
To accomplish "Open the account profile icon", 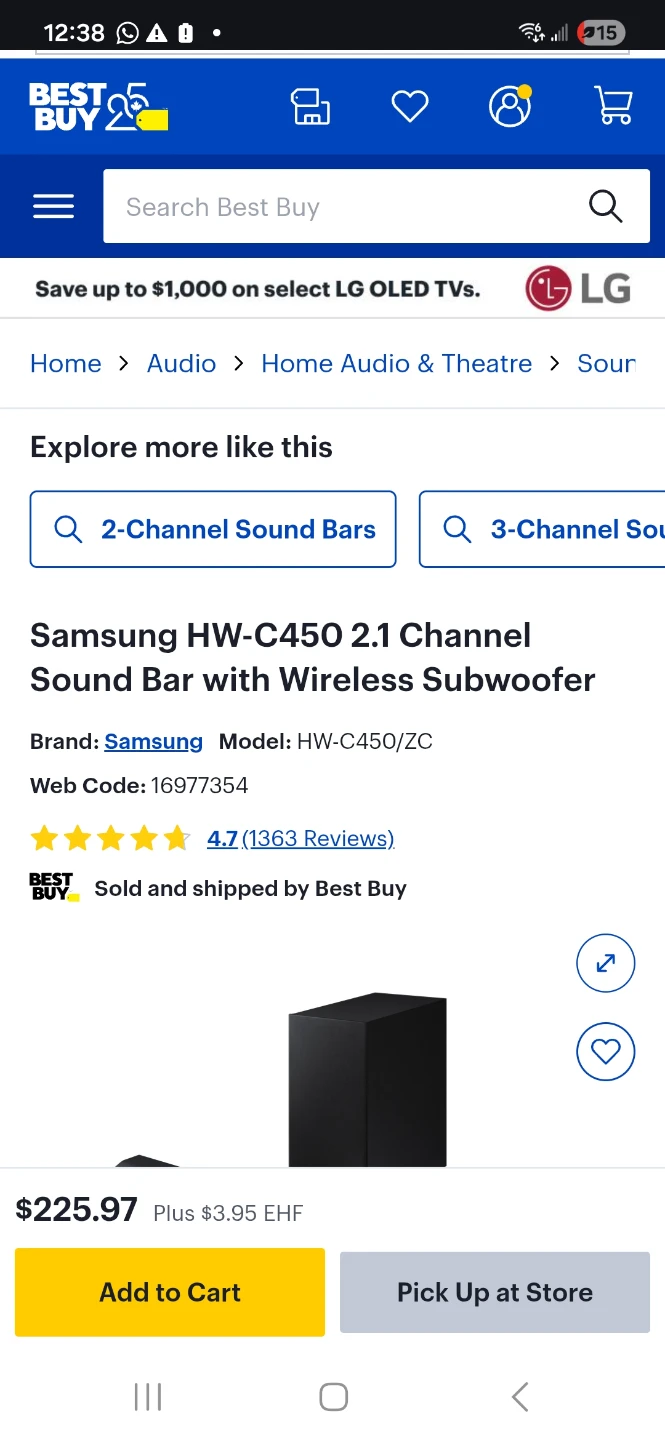I will 510,106.
